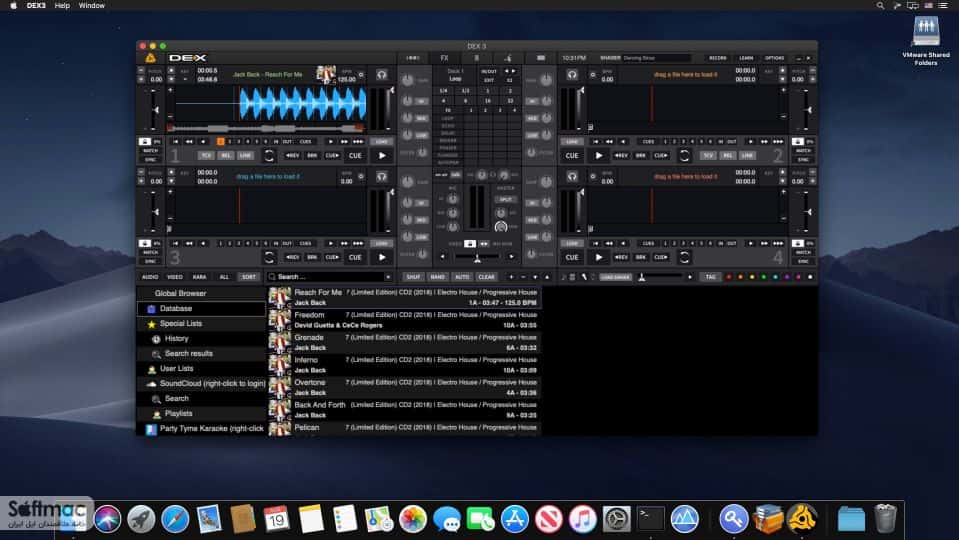
Task: Open the search field dropdown arrow
Action: click(x=388, y=277)
